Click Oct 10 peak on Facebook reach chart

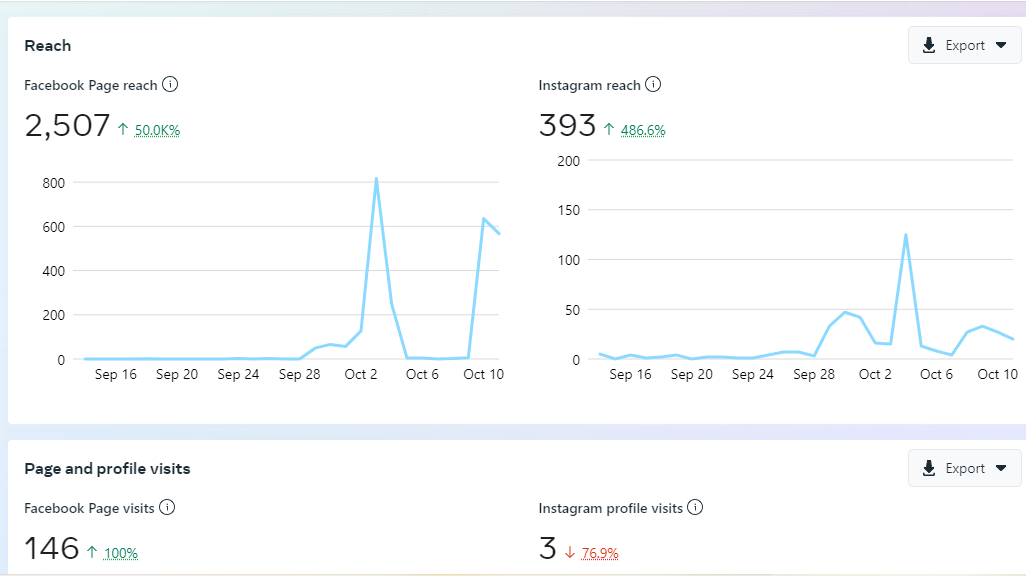pos(484,219)
